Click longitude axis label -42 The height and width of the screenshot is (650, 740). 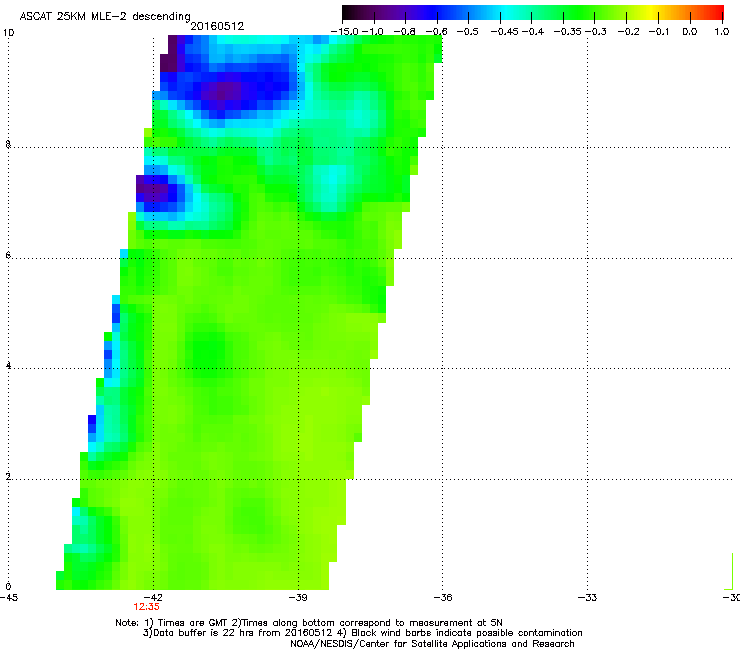point(153,598)
